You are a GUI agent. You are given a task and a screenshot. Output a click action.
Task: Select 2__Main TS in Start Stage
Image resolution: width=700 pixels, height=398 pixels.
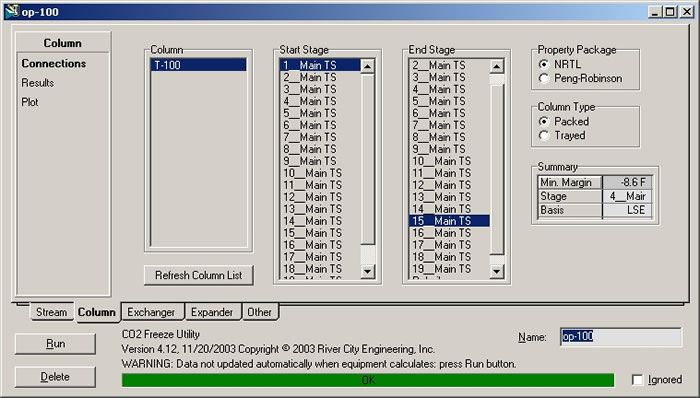tap(320, 77)
